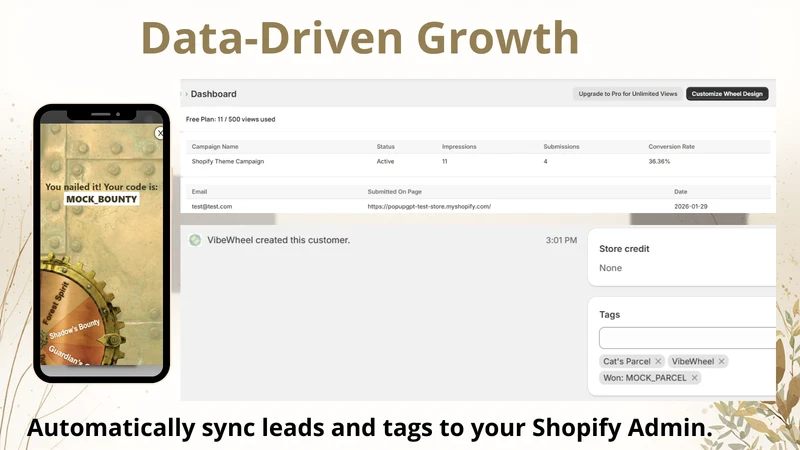Select the MOCK_BOUNTY code on phone

point(102,199)
